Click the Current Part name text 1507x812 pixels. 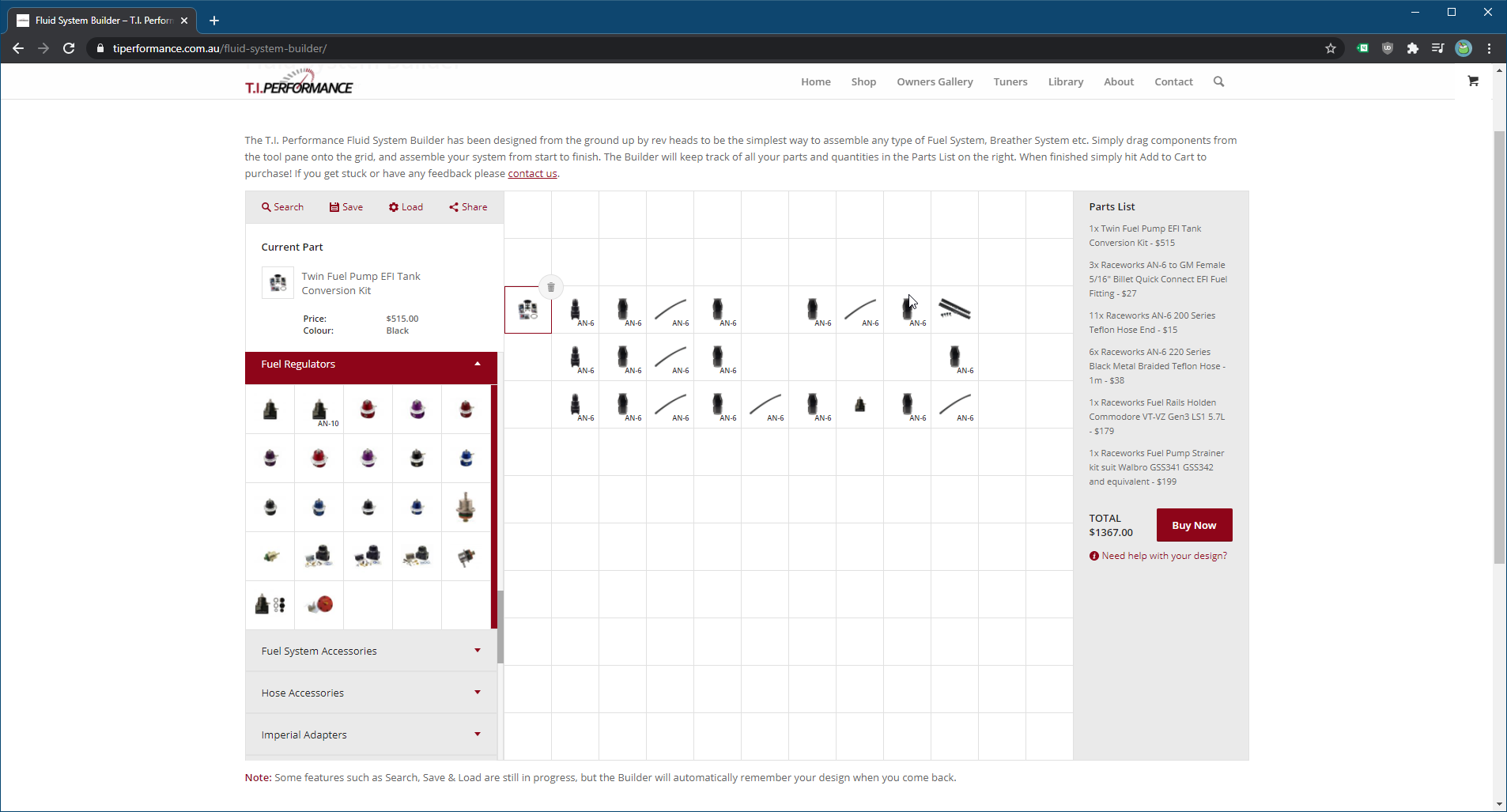click(361, 283)
